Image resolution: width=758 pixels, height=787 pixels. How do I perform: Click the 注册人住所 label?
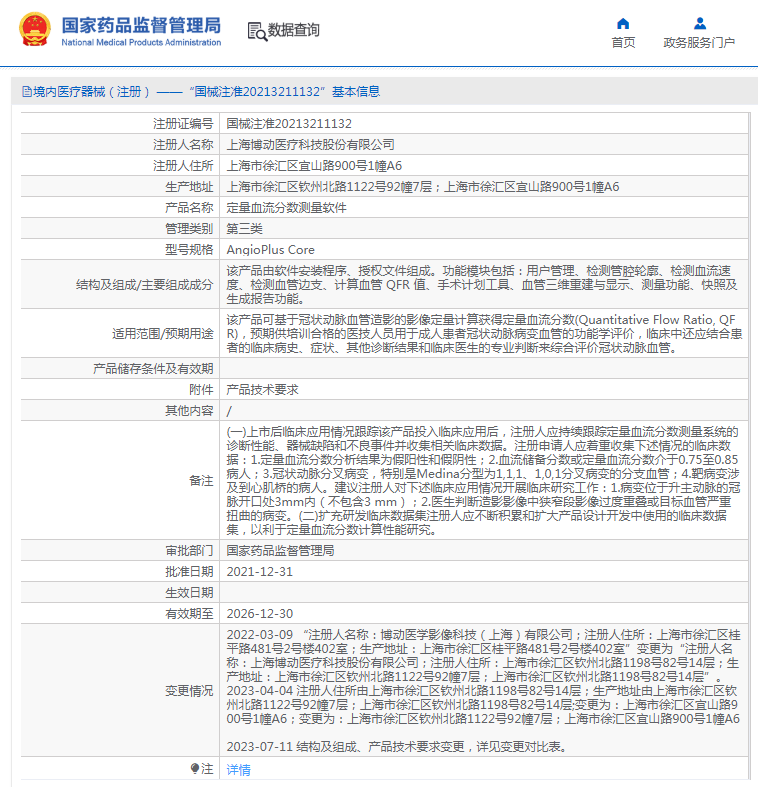pyautogui.click(x=183, y=166)
